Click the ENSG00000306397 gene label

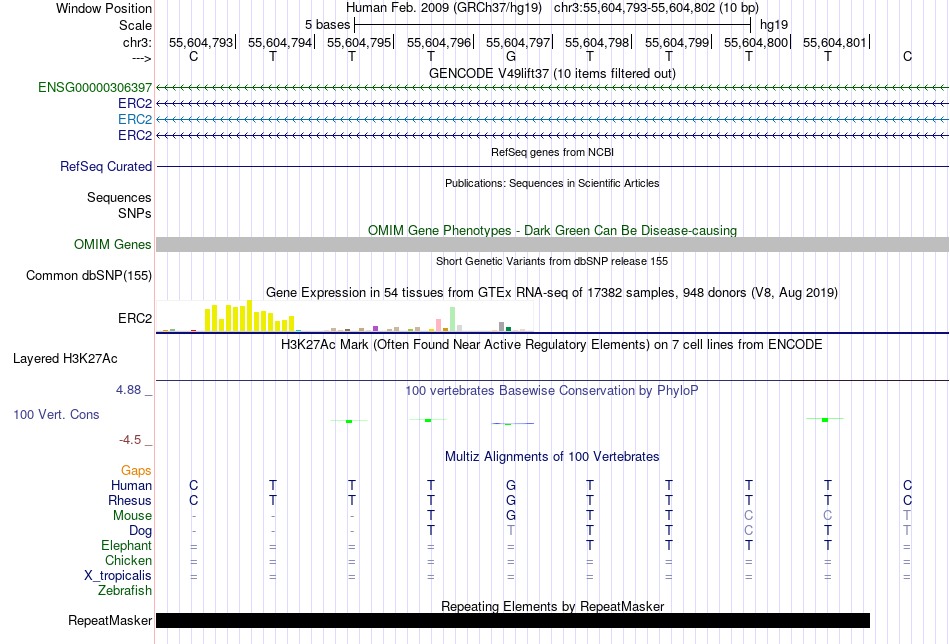pos(95,87)
